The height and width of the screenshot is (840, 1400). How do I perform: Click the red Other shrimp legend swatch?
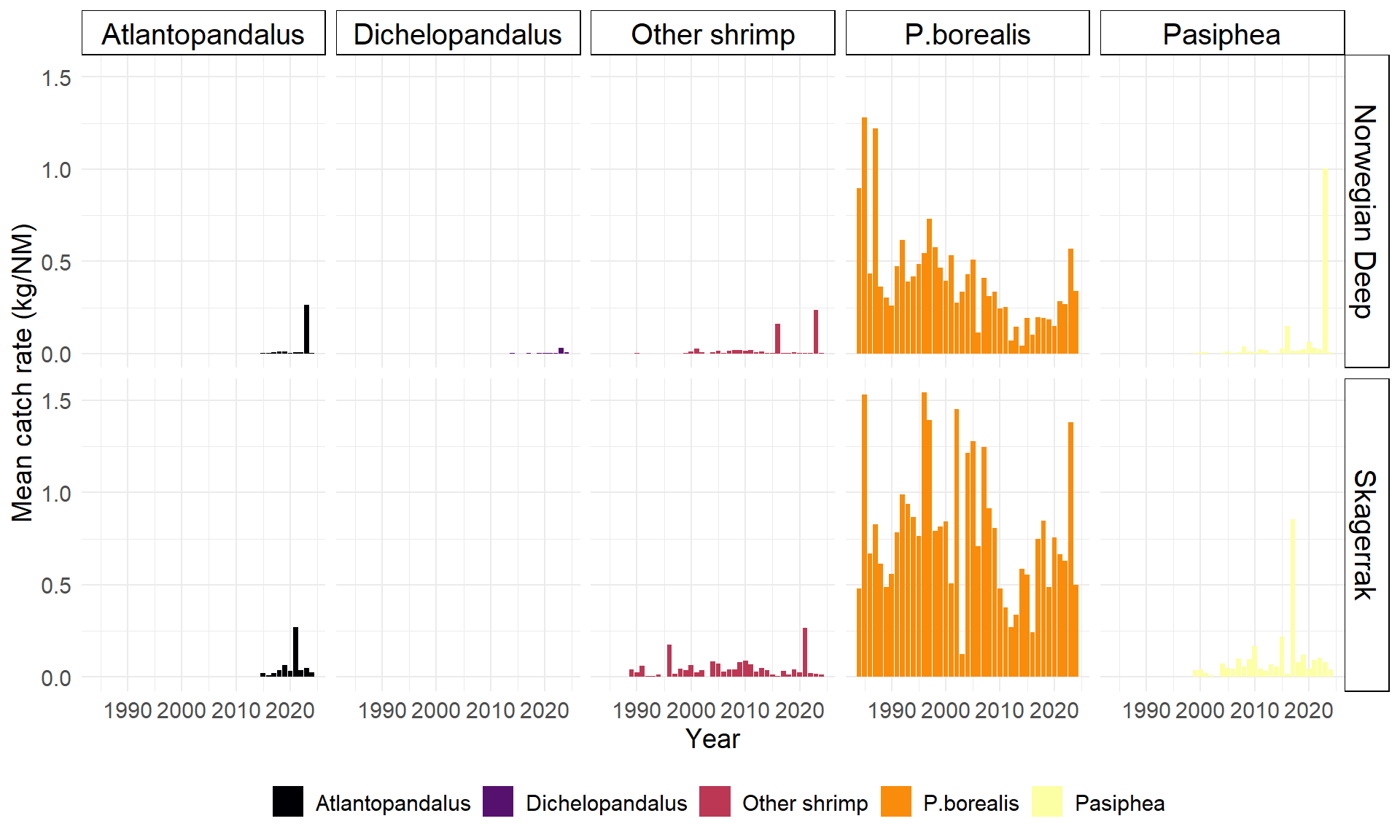(715, 801)
